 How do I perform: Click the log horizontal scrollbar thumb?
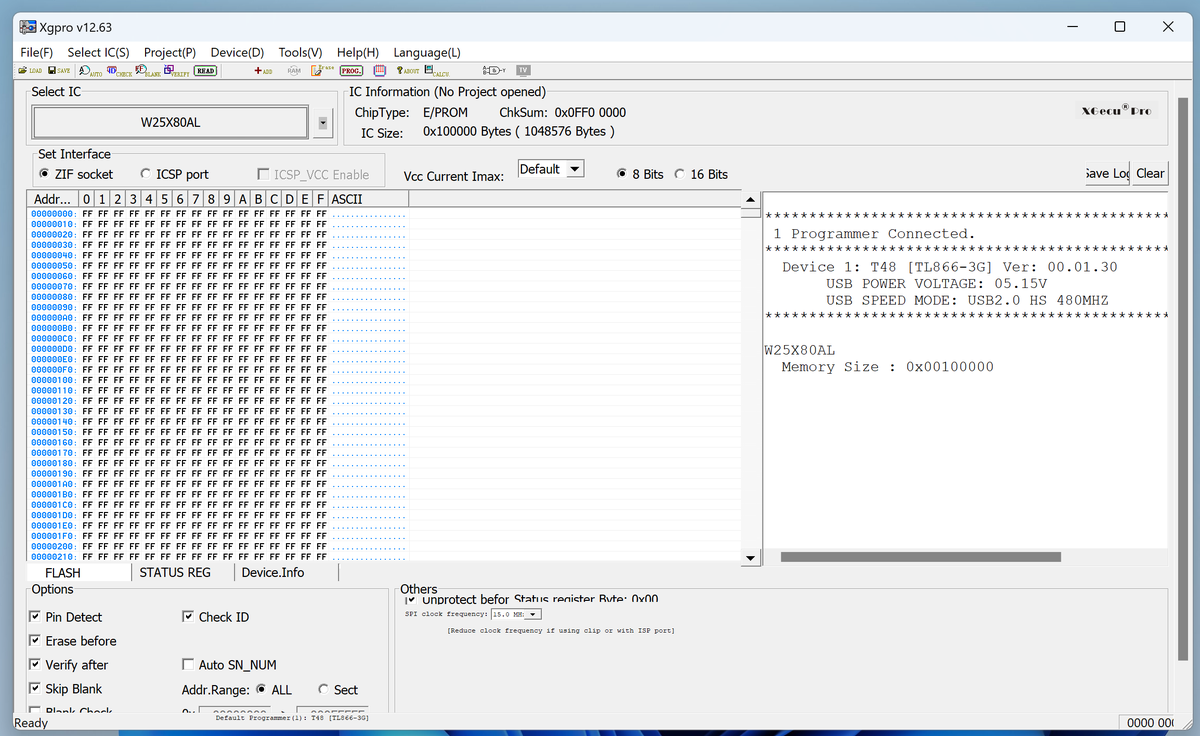click(920, 556)
